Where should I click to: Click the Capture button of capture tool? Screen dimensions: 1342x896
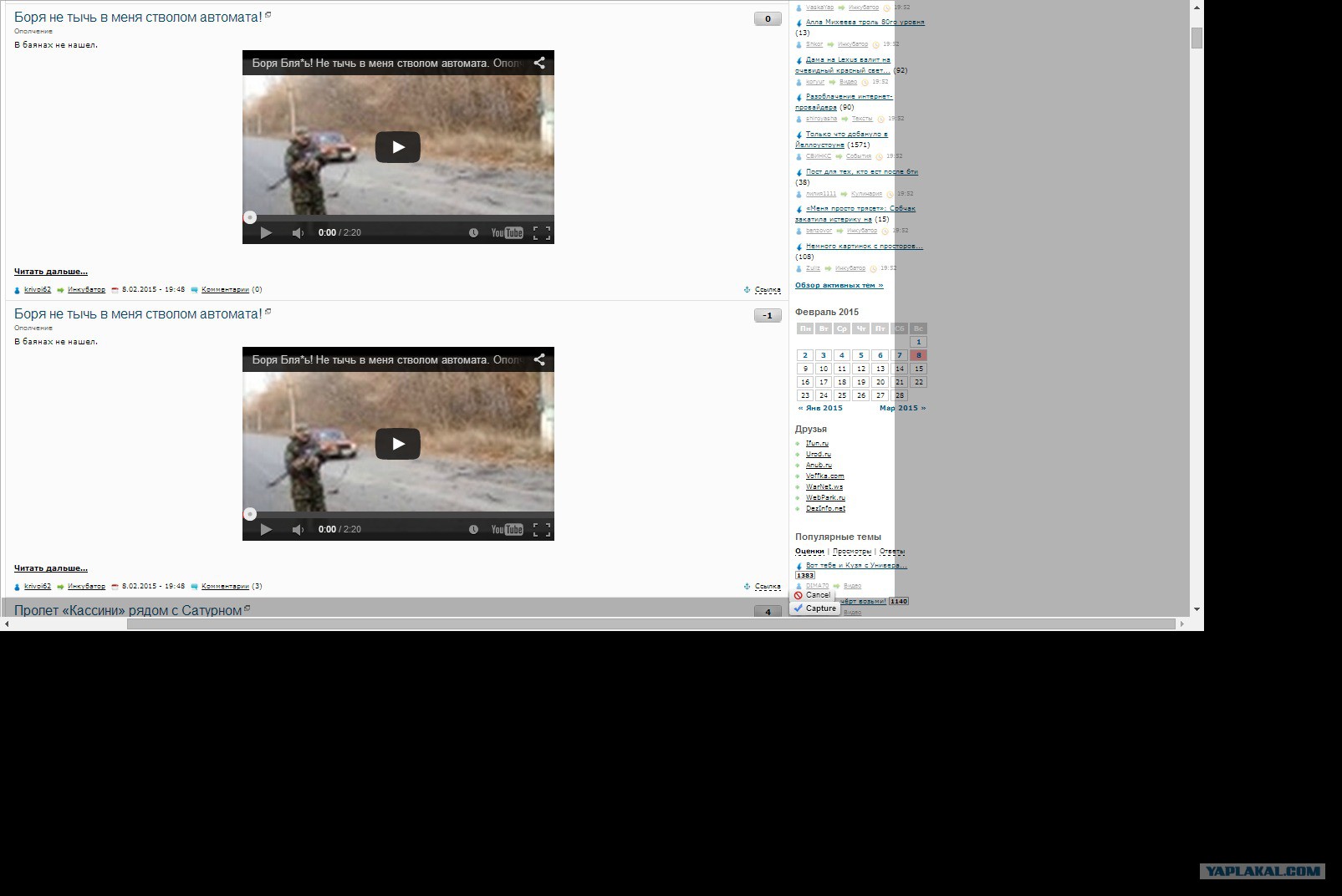(815, 608)
